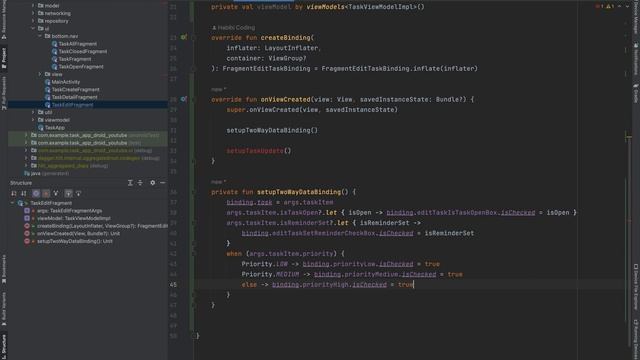The height and width of the screenshot is (360, 640).
Task: Click red setupTaskUpdate() call in editor
Action: pyautogui.click(x=259, y=151)
